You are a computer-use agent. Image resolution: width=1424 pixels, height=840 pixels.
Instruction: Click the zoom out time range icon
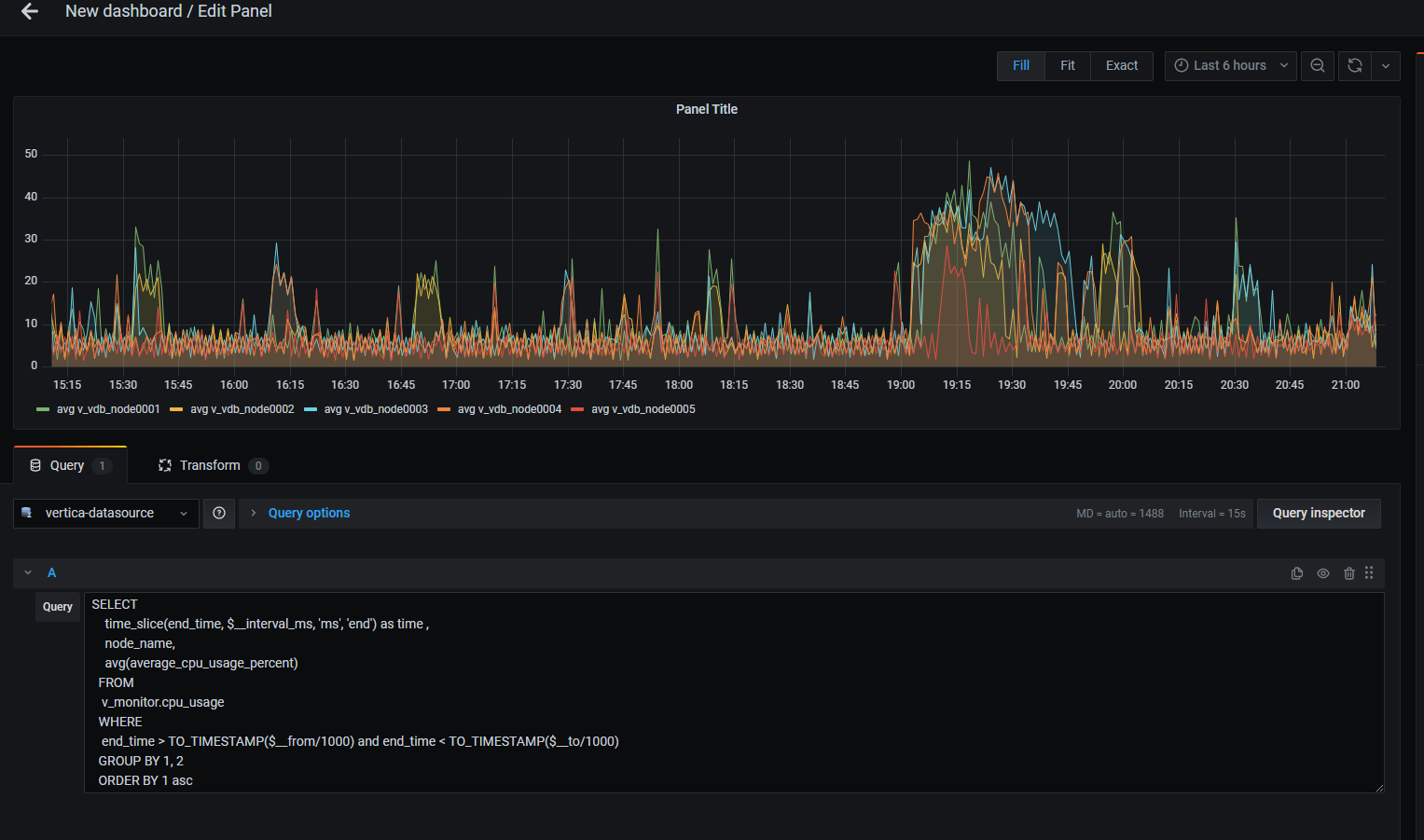tap(1318, 65)
